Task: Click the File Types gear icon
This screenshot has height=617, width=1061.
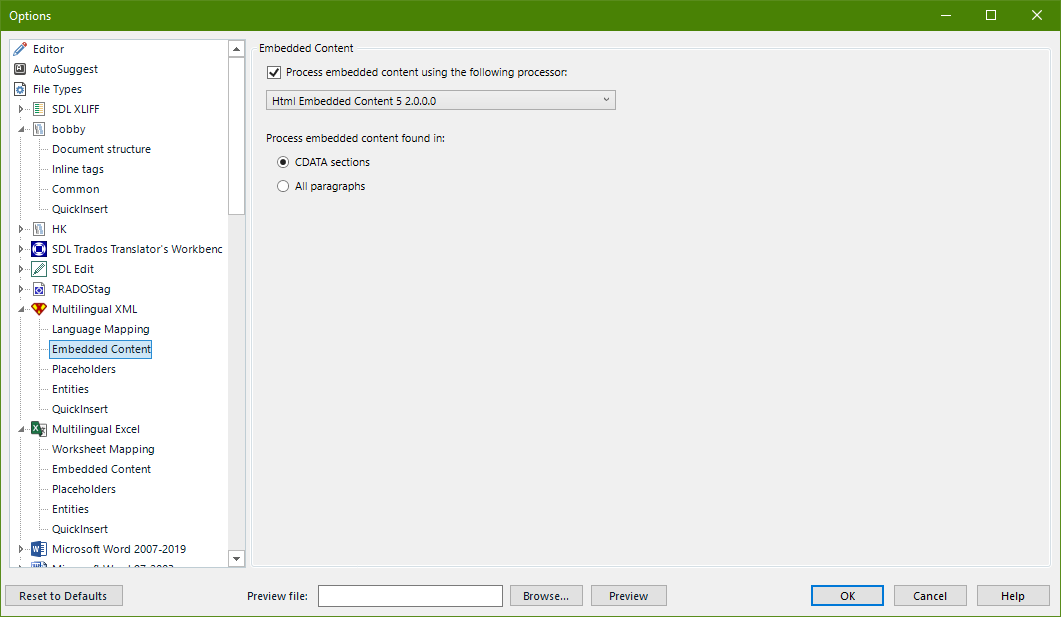Action: click(20, 89)
